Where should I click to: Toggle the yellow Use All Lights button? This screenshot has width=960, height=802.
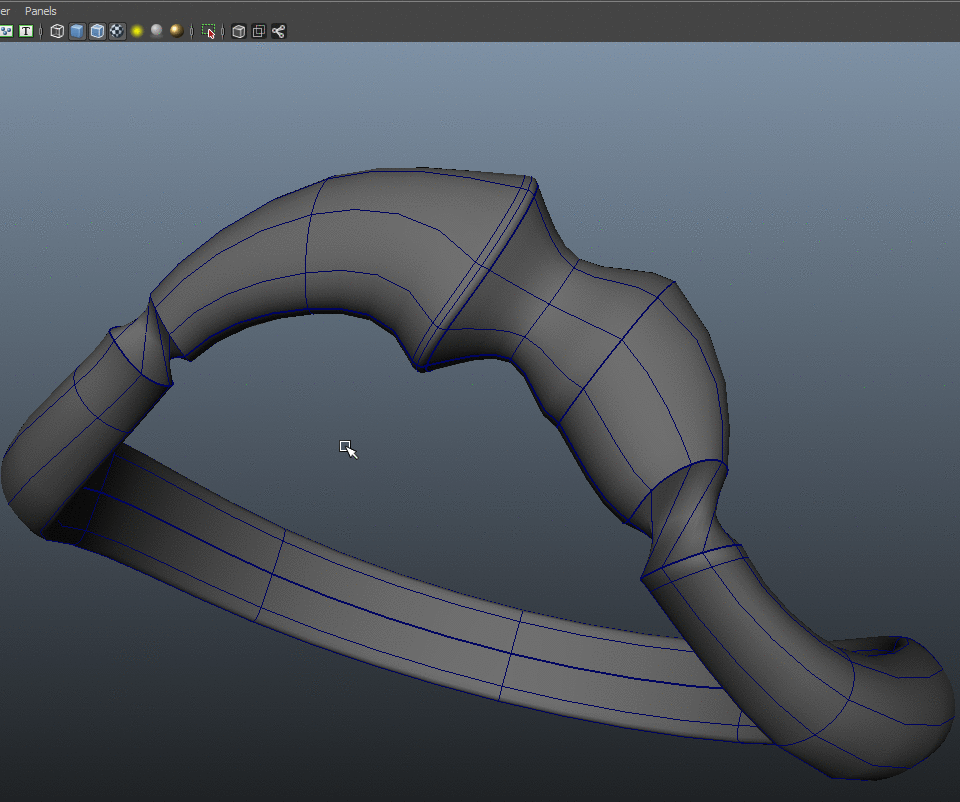coord(137,31)
